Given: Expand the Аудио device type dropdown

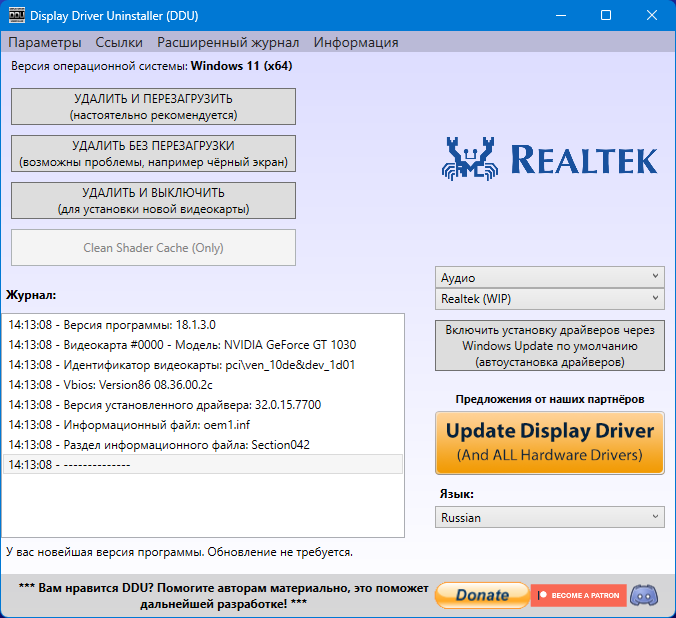Looking at the screenshot, I should click(x=550, y=278).
